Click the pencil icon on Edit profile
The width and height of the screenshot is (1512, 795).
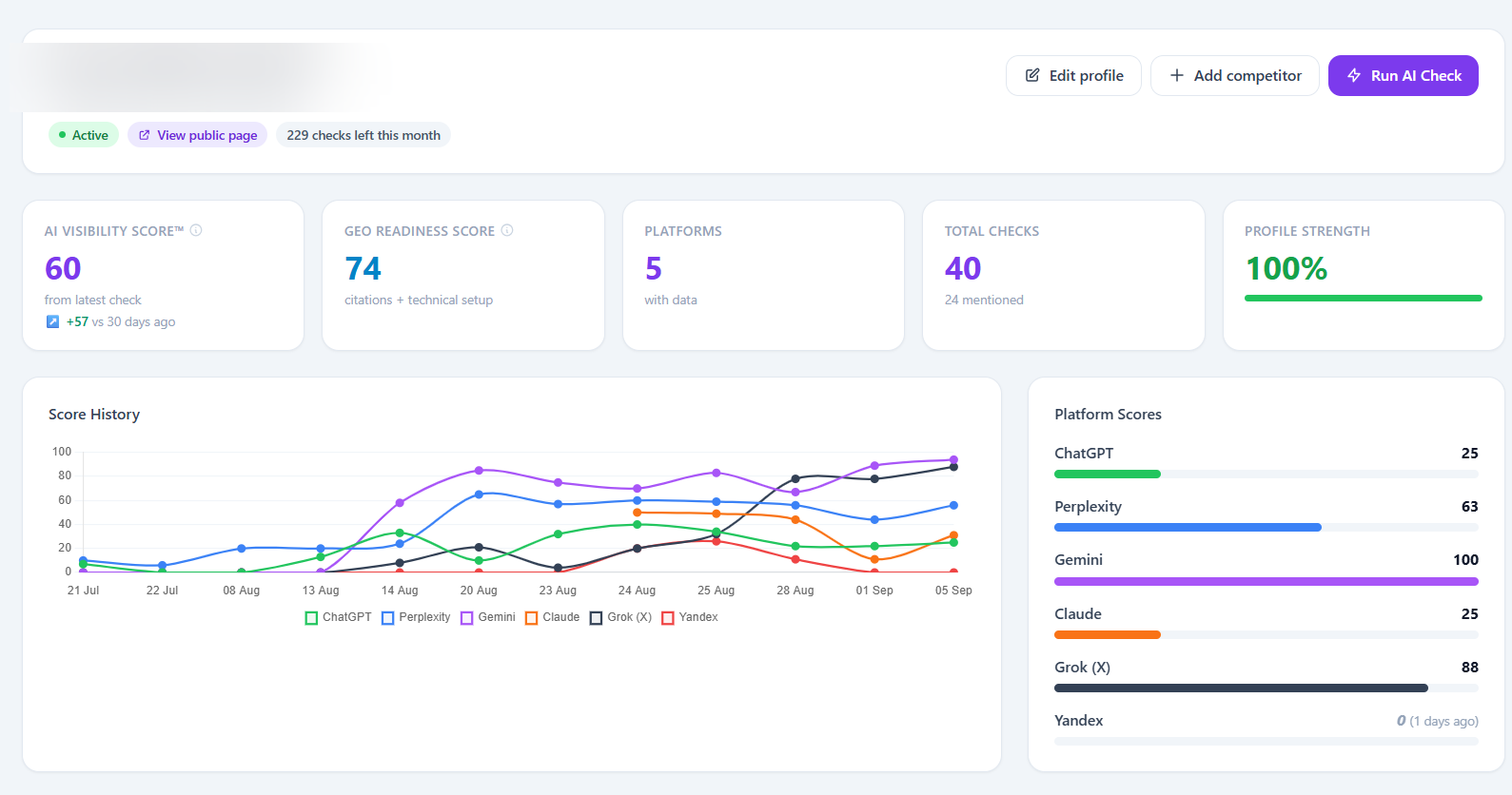point(1032,75)
